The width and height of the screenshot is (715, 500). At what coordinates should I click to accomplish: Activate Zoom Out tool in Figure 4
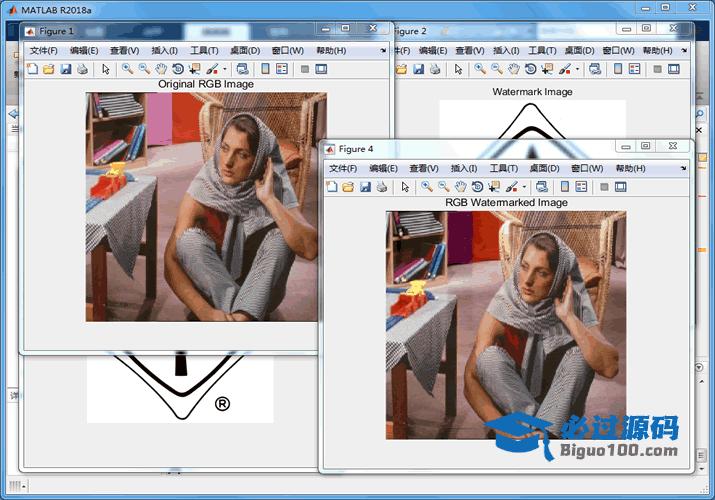coord(444,187)
